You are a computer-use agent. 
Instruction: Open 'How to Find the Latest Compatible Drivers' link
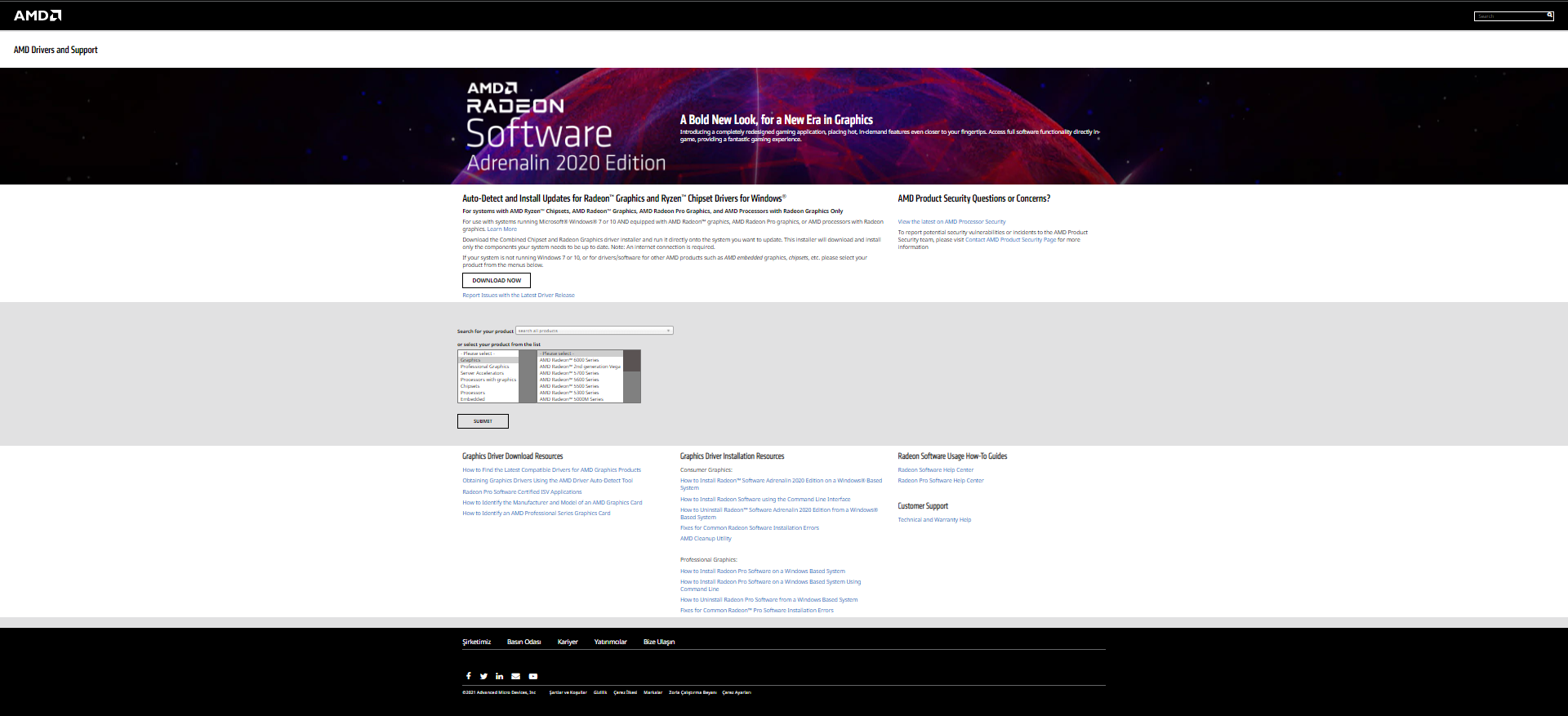click(552, 470)
